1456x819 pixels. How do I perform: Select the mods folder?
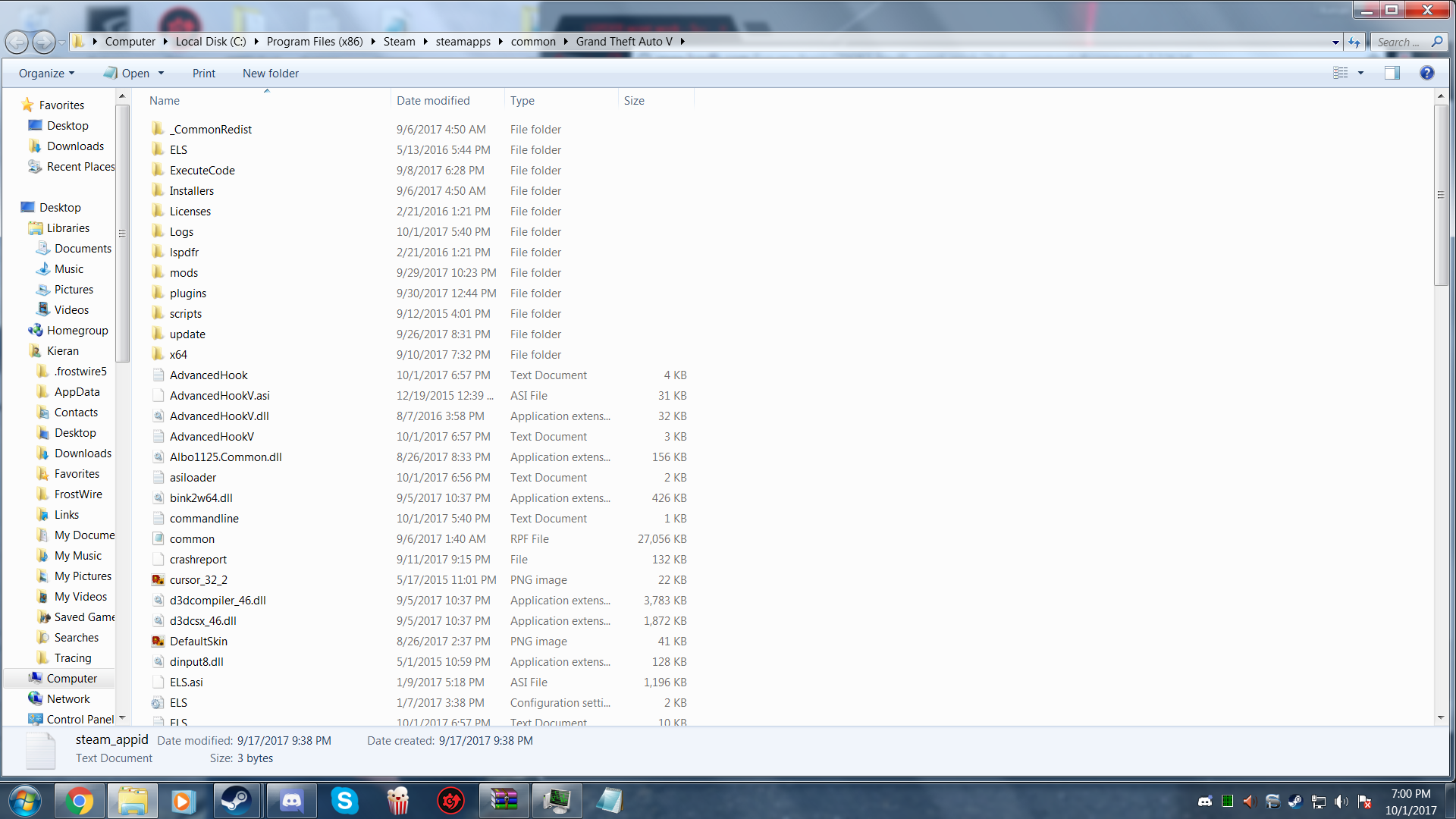point(184,272)
